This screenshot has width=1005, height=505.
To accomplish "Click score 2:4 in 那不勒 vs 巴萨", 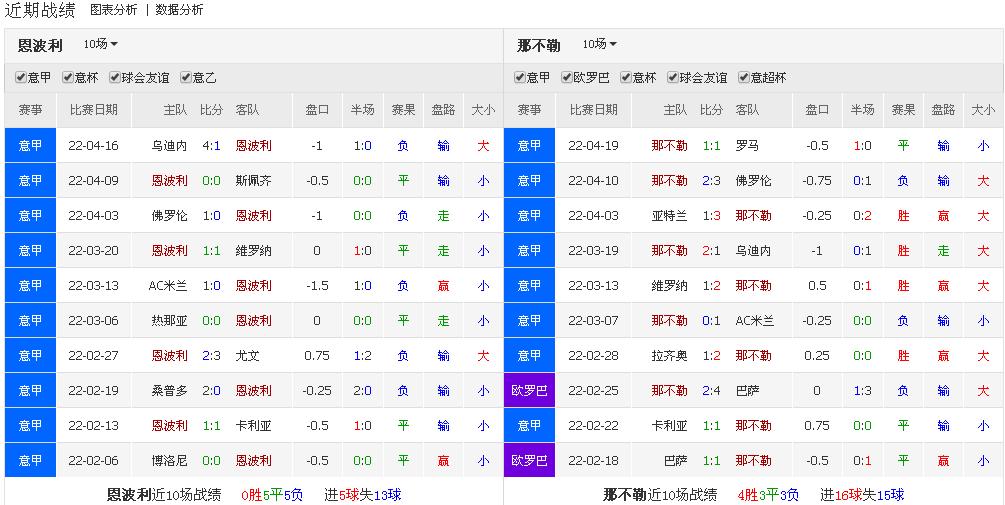I will 711,390.
